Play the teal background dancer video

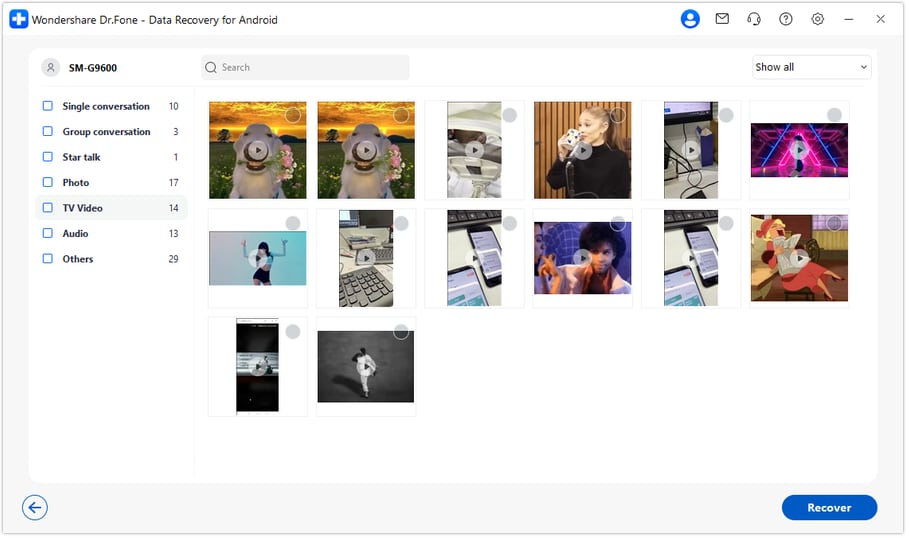[257, 258]
